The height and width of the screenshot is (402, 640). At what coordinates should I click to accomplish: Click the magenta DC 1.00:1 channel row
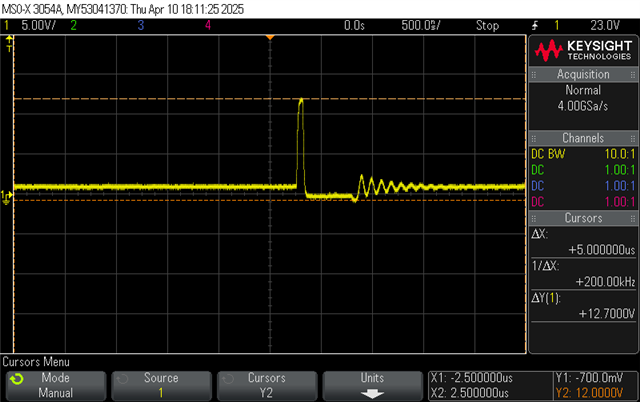583,202
